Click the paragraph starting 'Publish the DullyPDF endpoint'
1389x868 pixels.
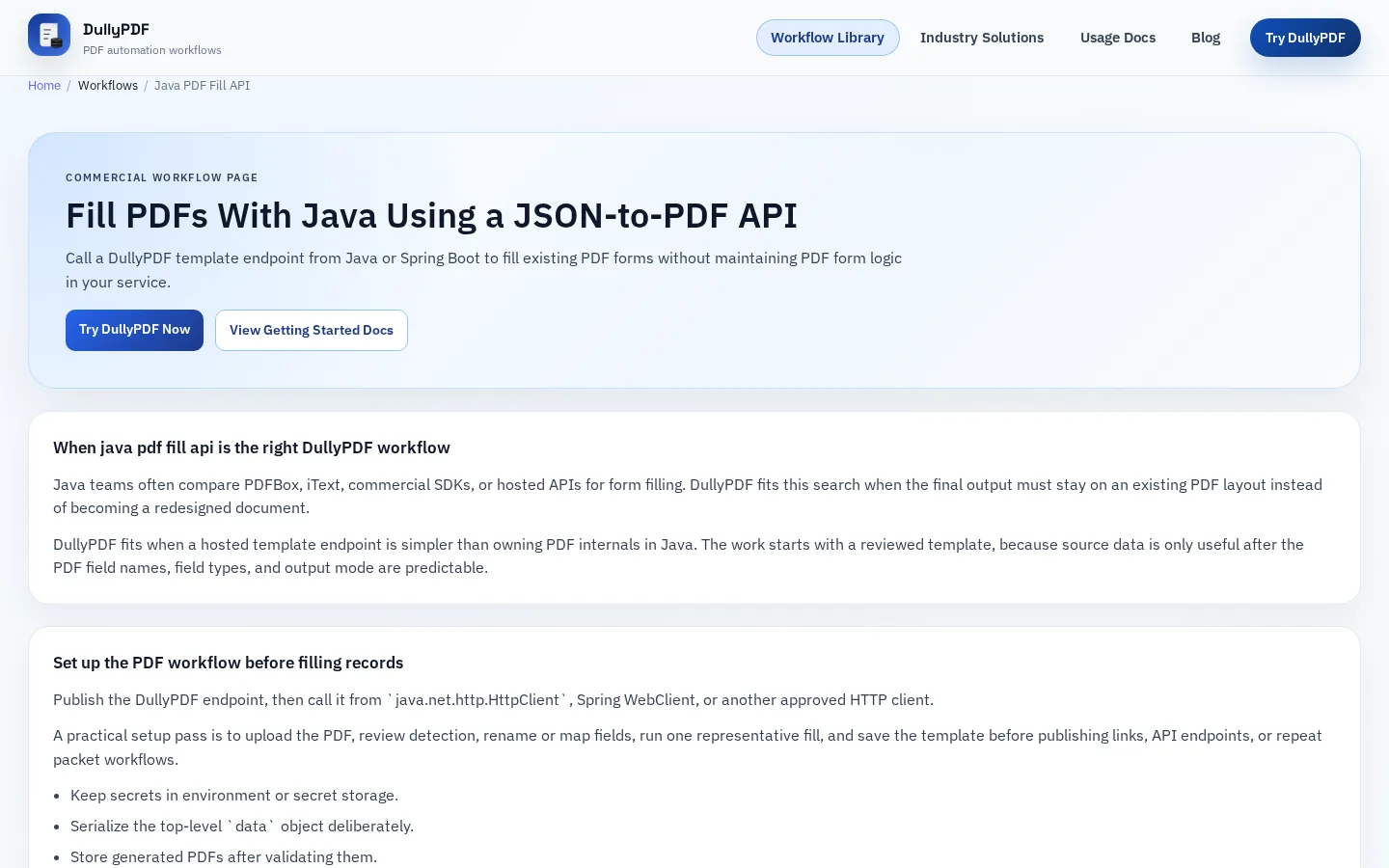[x=493, y=700]
